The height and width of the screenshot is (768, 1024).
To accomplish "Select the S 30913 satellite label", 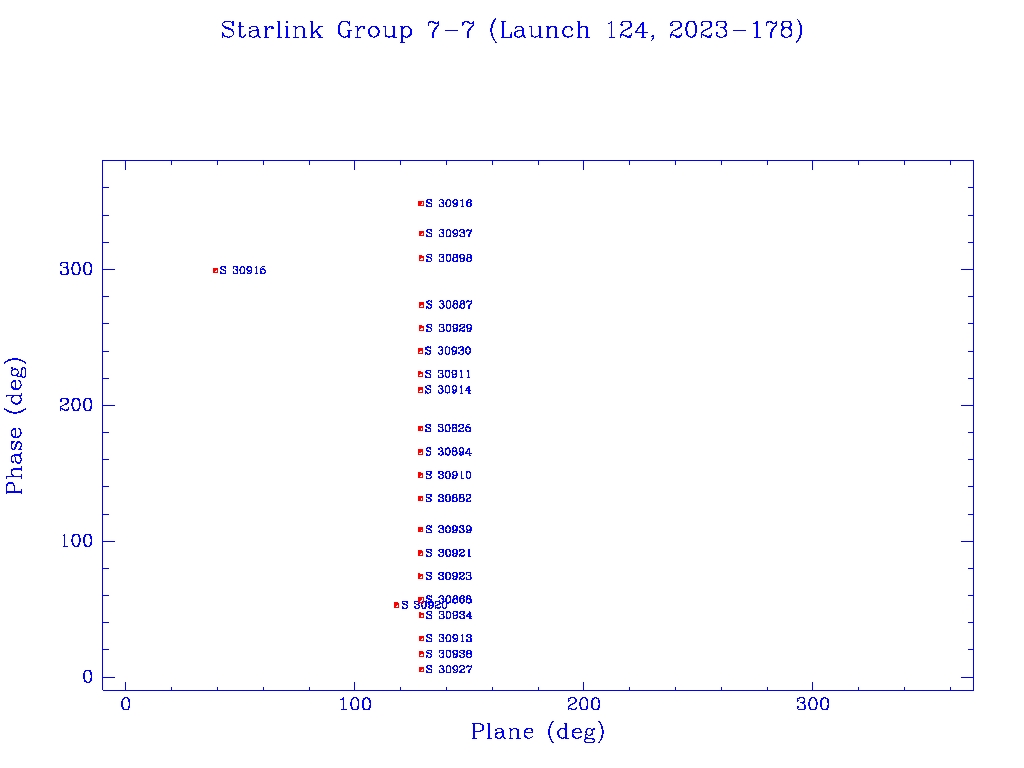I will [x=449, y=638].
